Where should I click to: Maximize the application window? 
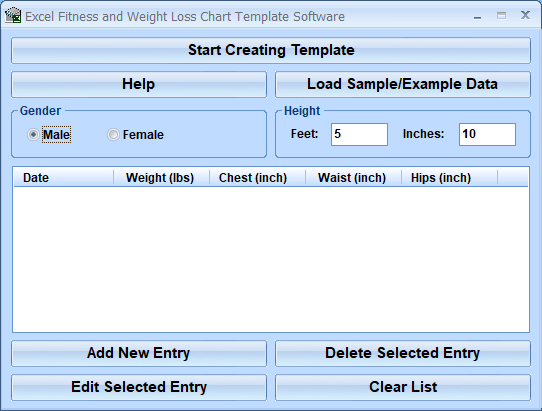click(x=502, y=16)
